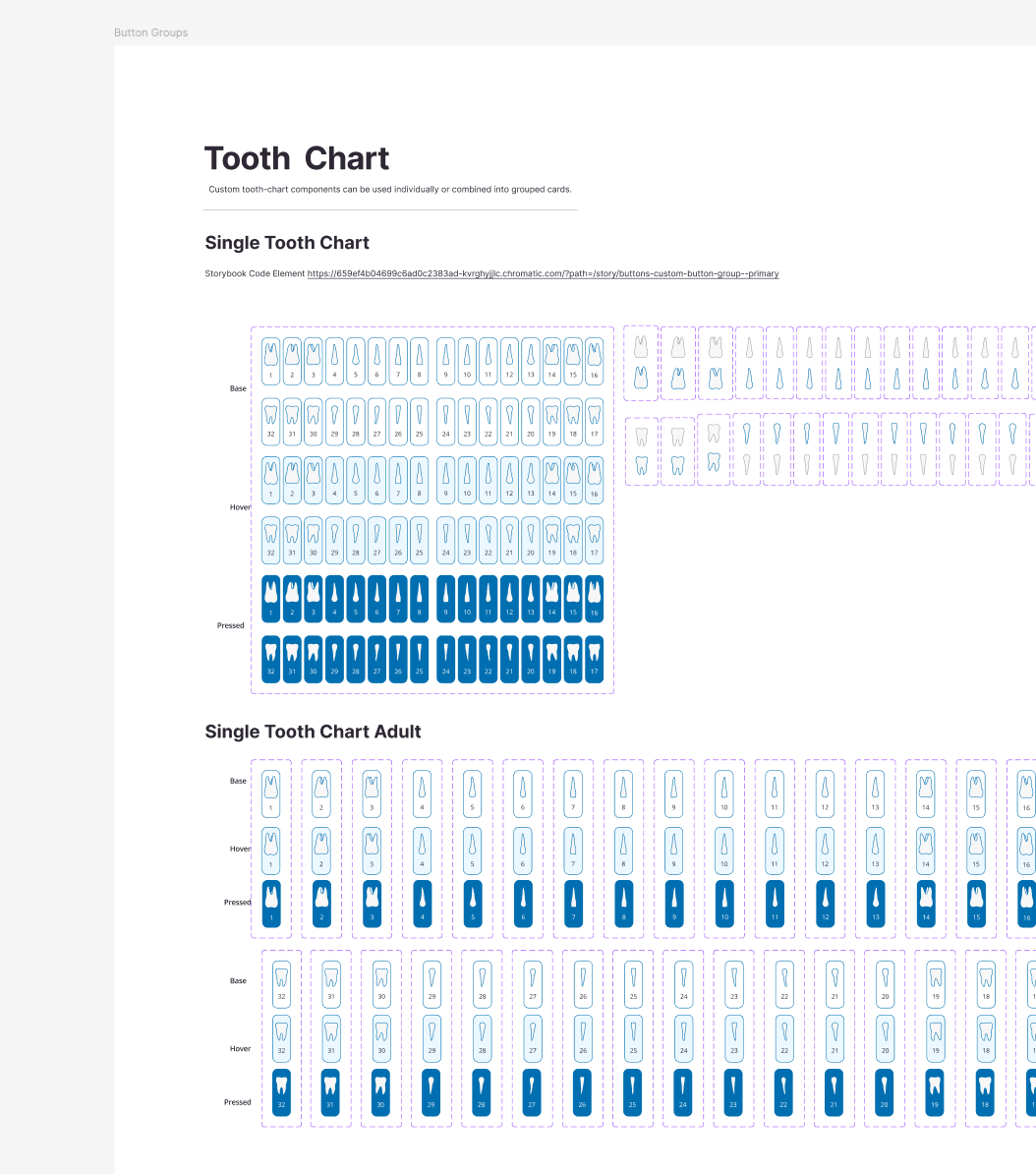Click Pressed tooth 22 in the Adult section
Viewport: 1036px width, 1174px height.
click(783, 1092)
